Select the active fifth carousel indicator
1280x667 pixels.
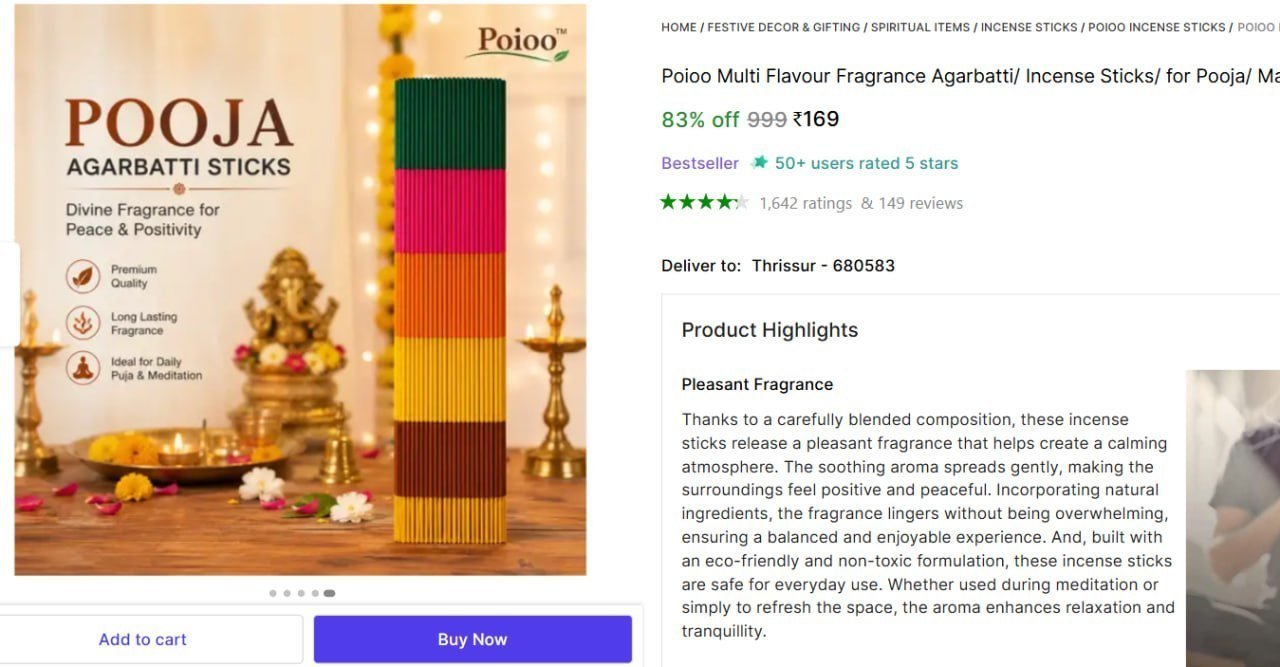point(329,593)
